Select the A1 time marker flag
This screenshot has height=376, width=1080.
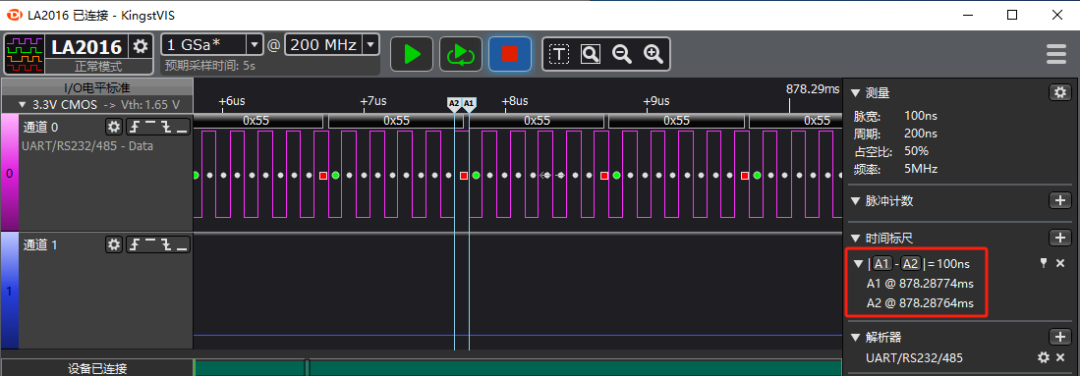[469, 104]
